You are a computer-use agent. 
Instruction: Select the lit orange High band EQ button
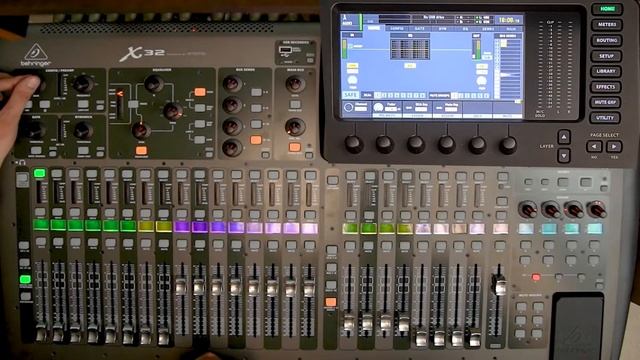[200, 92]
